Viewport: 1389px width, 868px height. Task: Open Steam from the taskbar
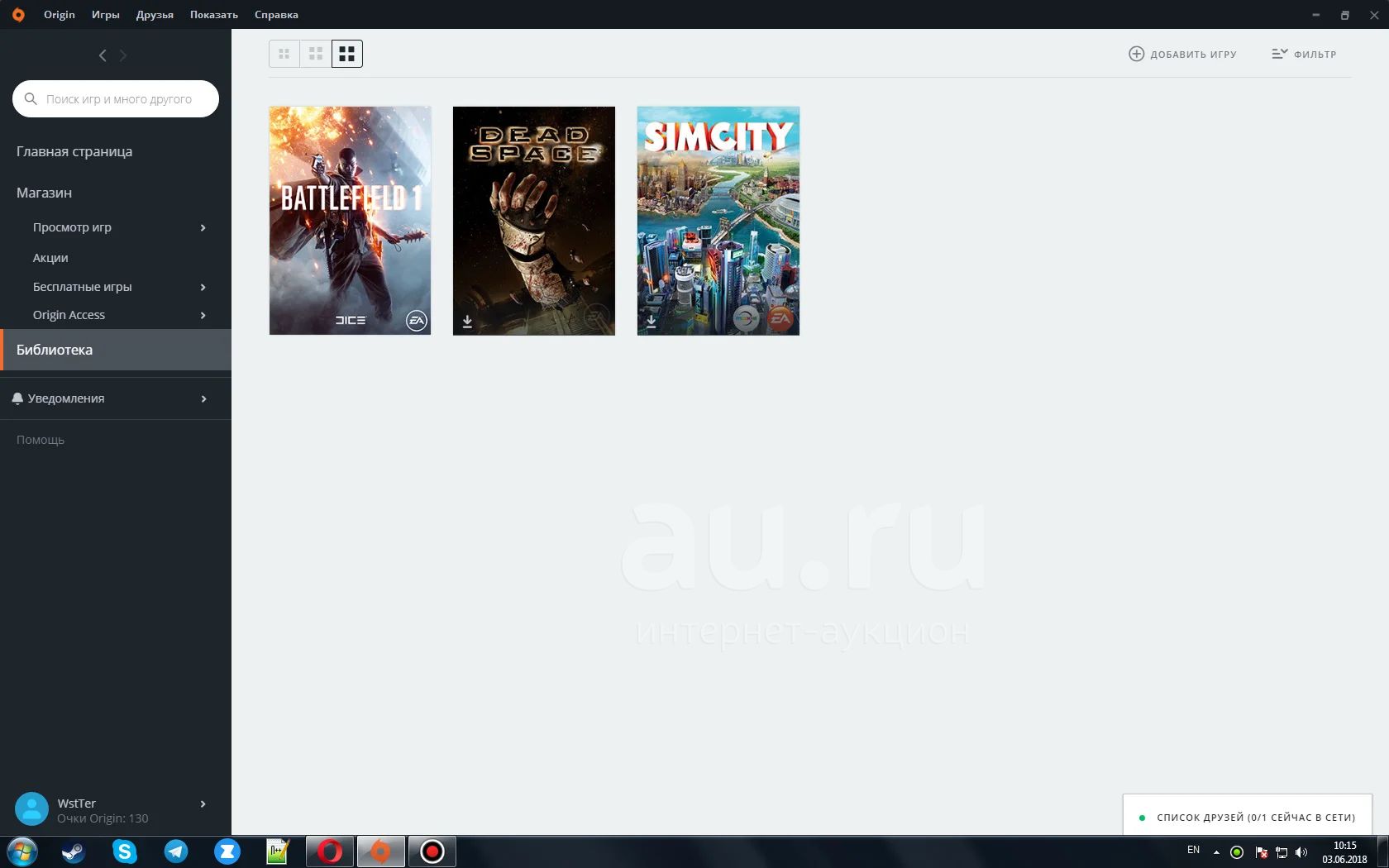[x=73, y=851]
